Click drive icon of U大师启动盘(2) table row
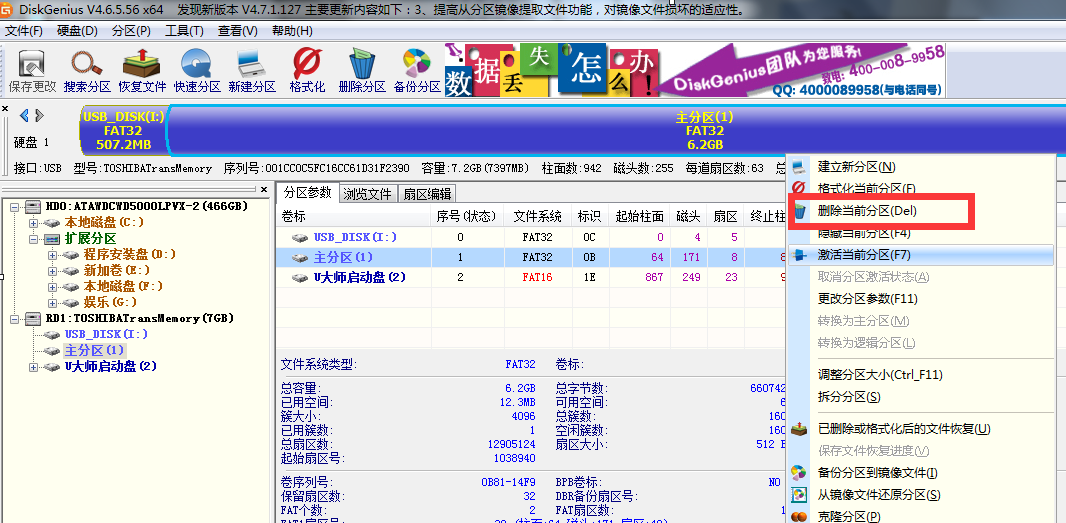The width and height of the screenshot is (1066, 523). (300, 278)
